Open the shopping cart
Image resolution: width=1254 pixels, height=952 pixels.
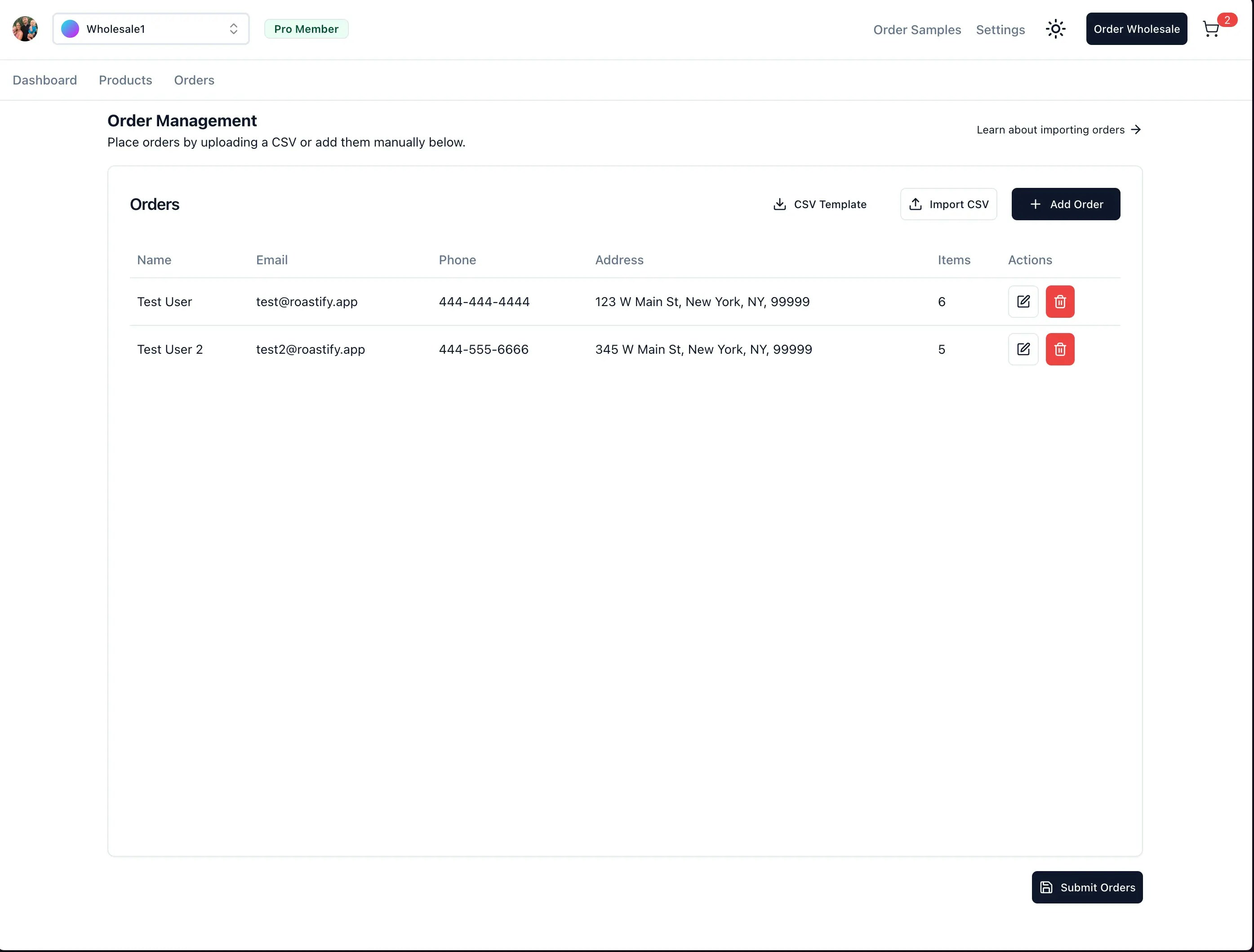1210,29
